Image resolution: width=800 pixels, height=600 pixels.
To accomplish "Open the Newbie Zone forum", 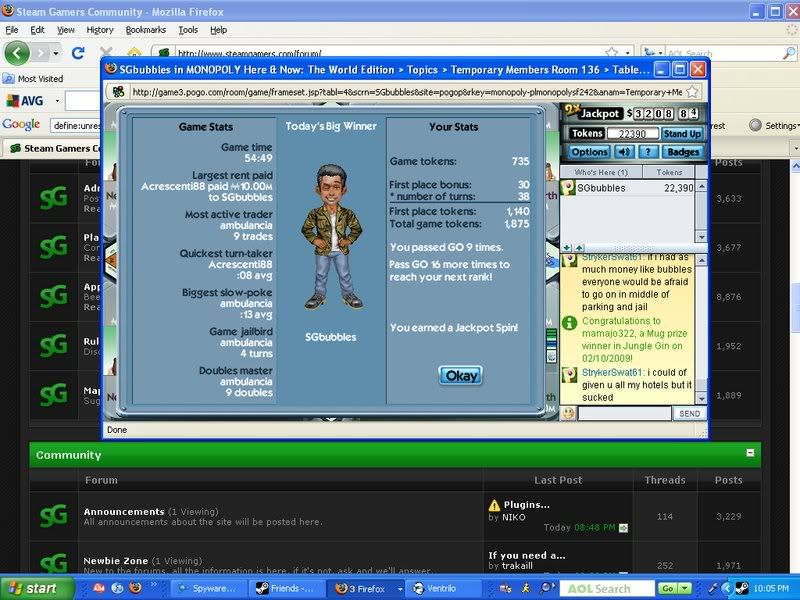I will [115, 560].
